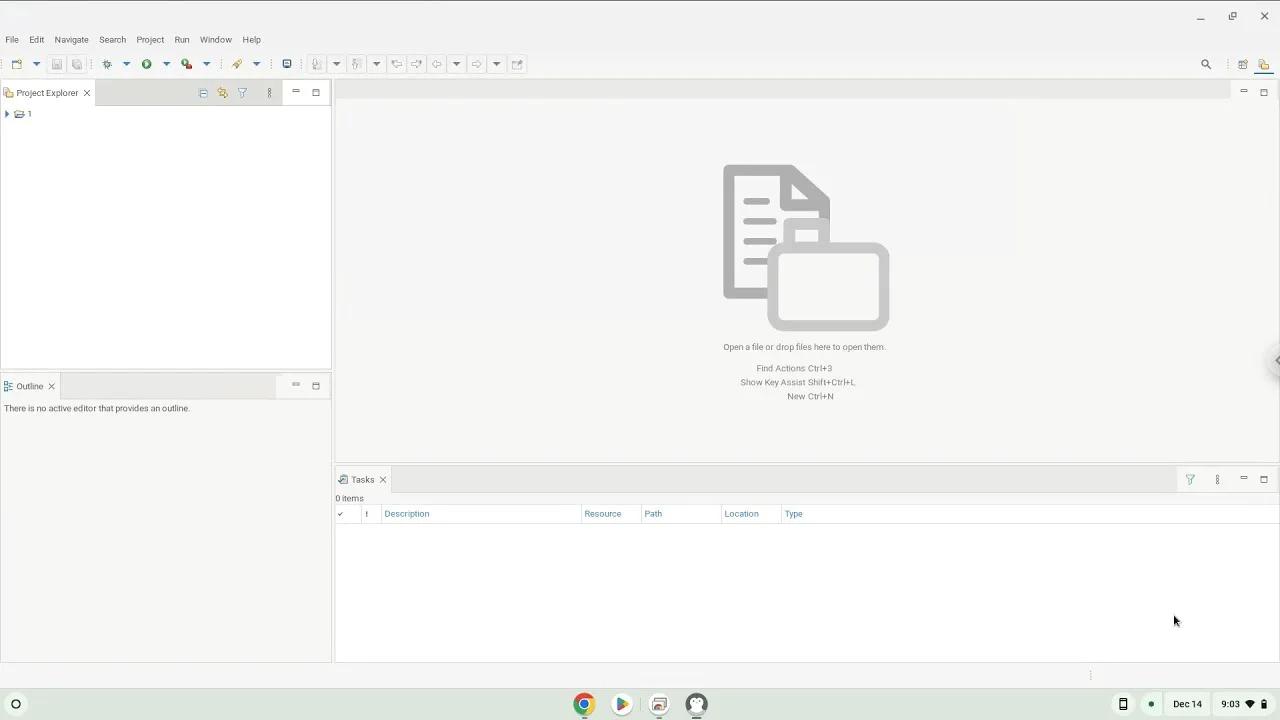Viewport: 1280px width, 720px height.
Task: Launch Chrome from the shelf
Action: (x=584, y=704)
